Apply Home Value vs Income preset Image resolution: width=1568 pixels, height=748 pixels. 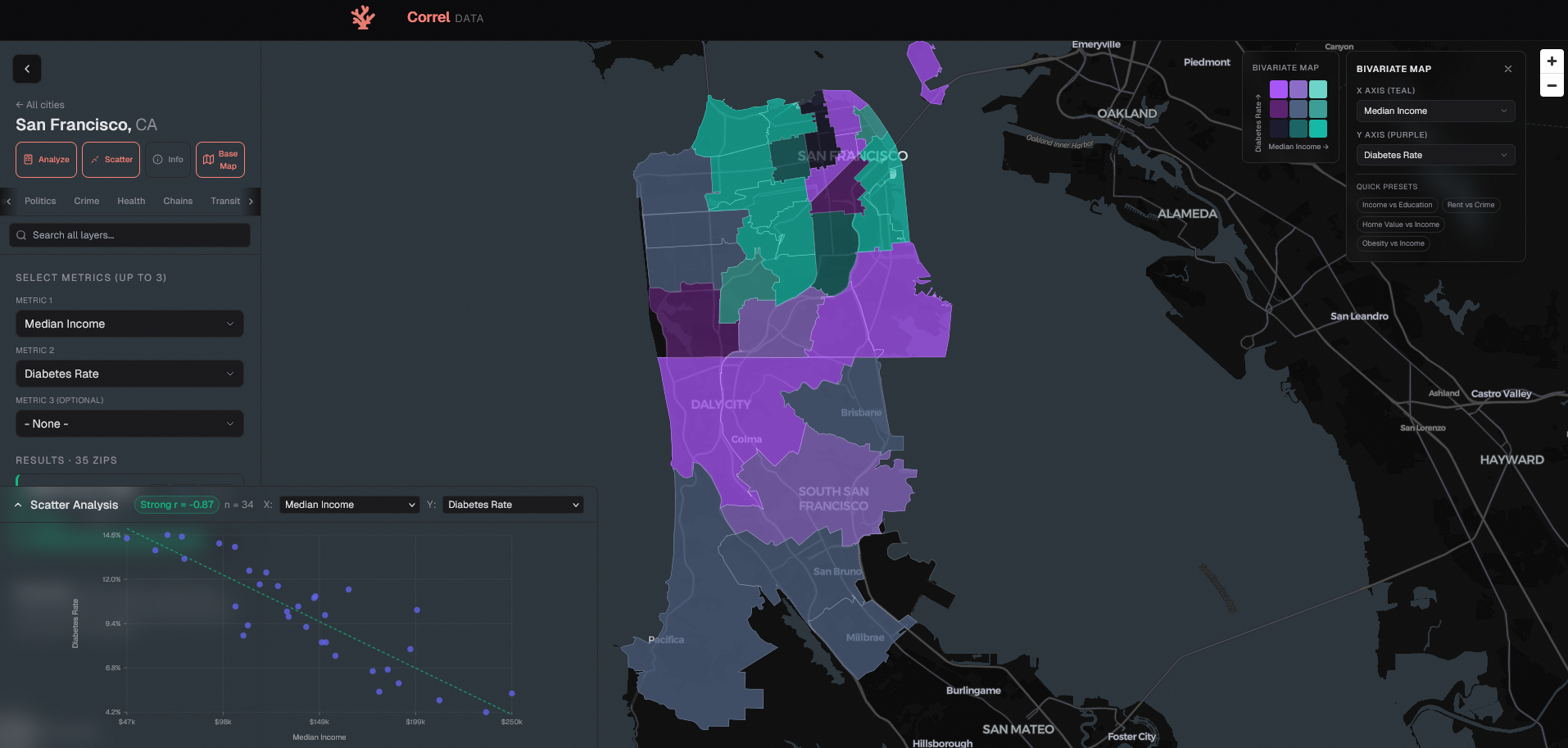click(x=1400, y=224)
